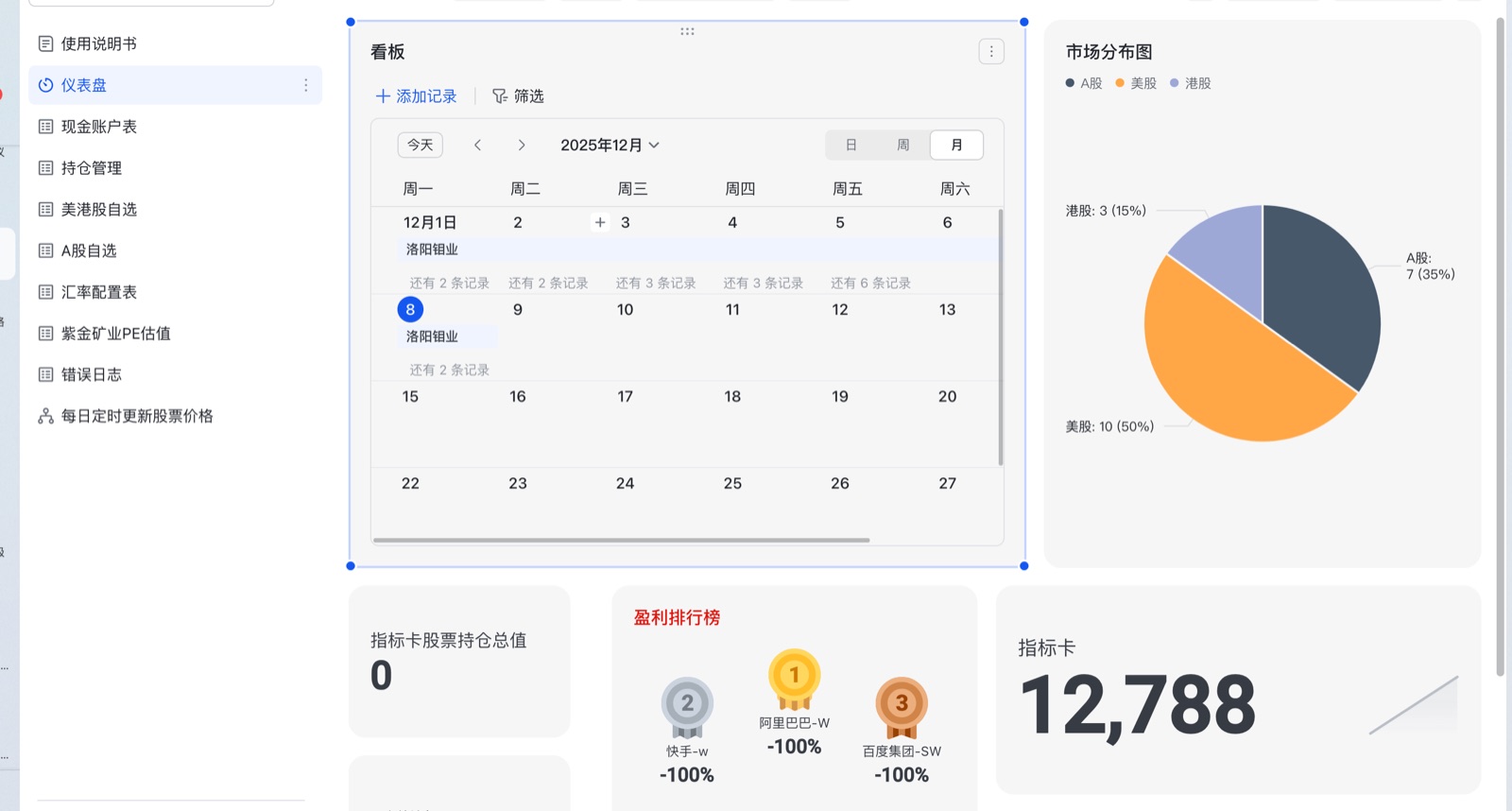Click the table icon beside A股自选
The height and width of the screenshot is (811, 1512).
point(45,250)
